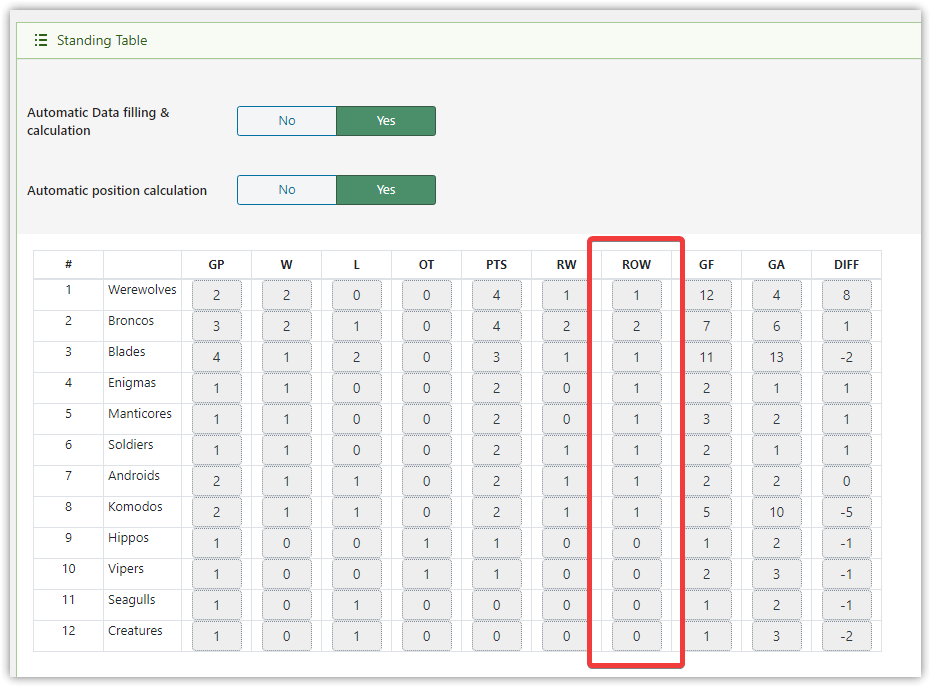Click the OT column header
Image resolution: width=931 pixels, height=687 pixels.
point(426,265)
